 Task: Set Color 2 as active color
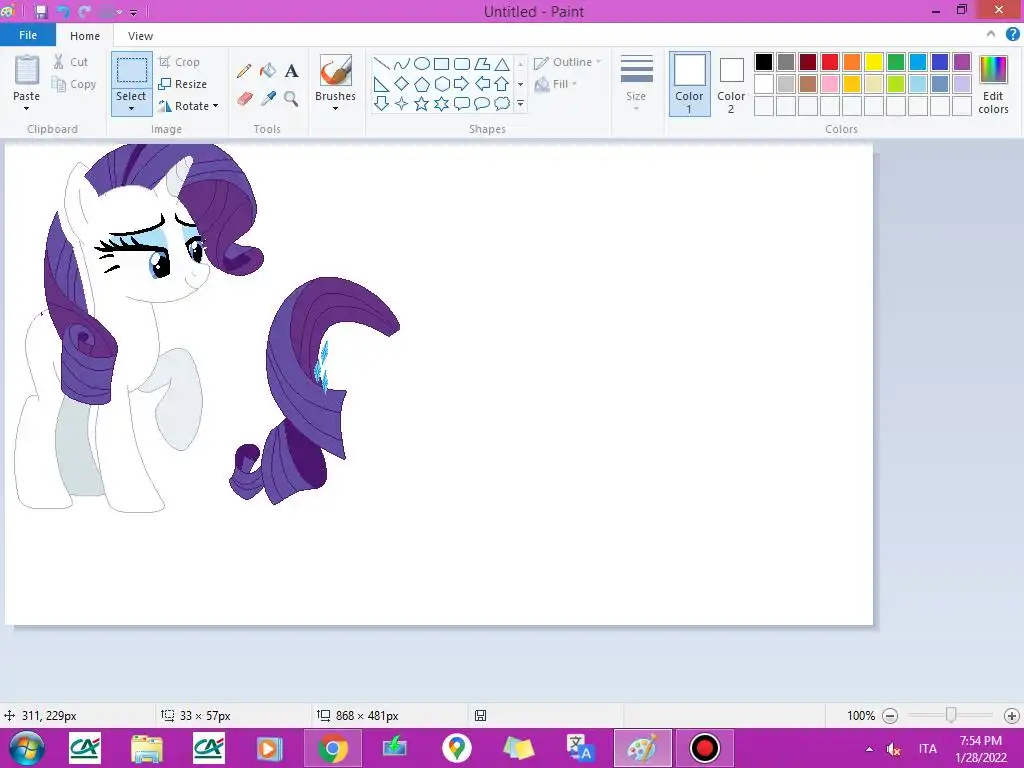point(731,84)
